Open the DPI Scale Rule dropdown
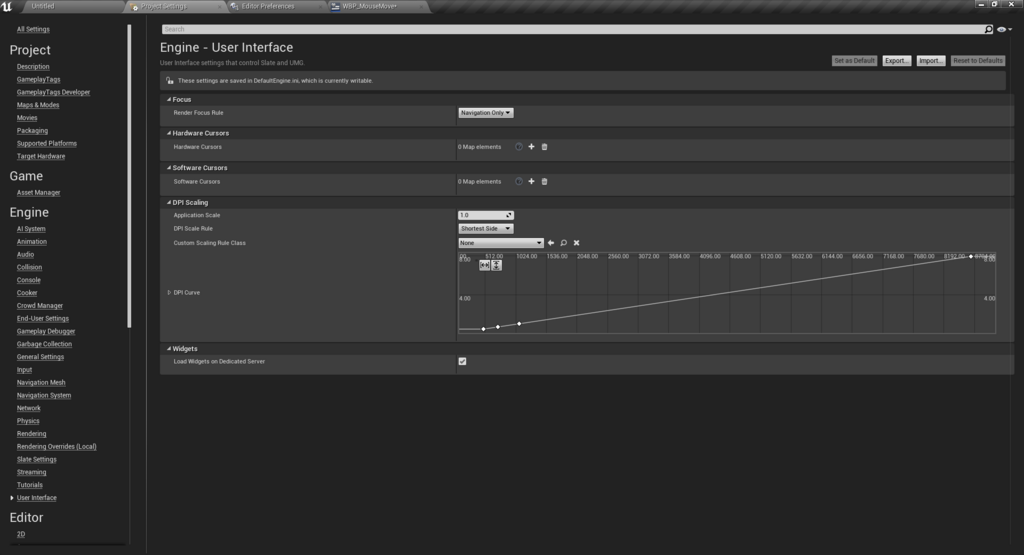 486,229
